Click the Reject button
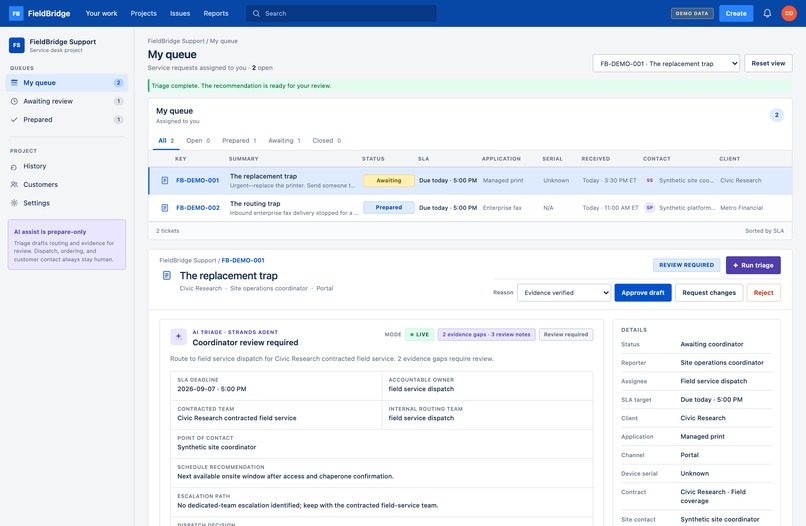Screen dimensions: 806x526 (x=763, y=293)
